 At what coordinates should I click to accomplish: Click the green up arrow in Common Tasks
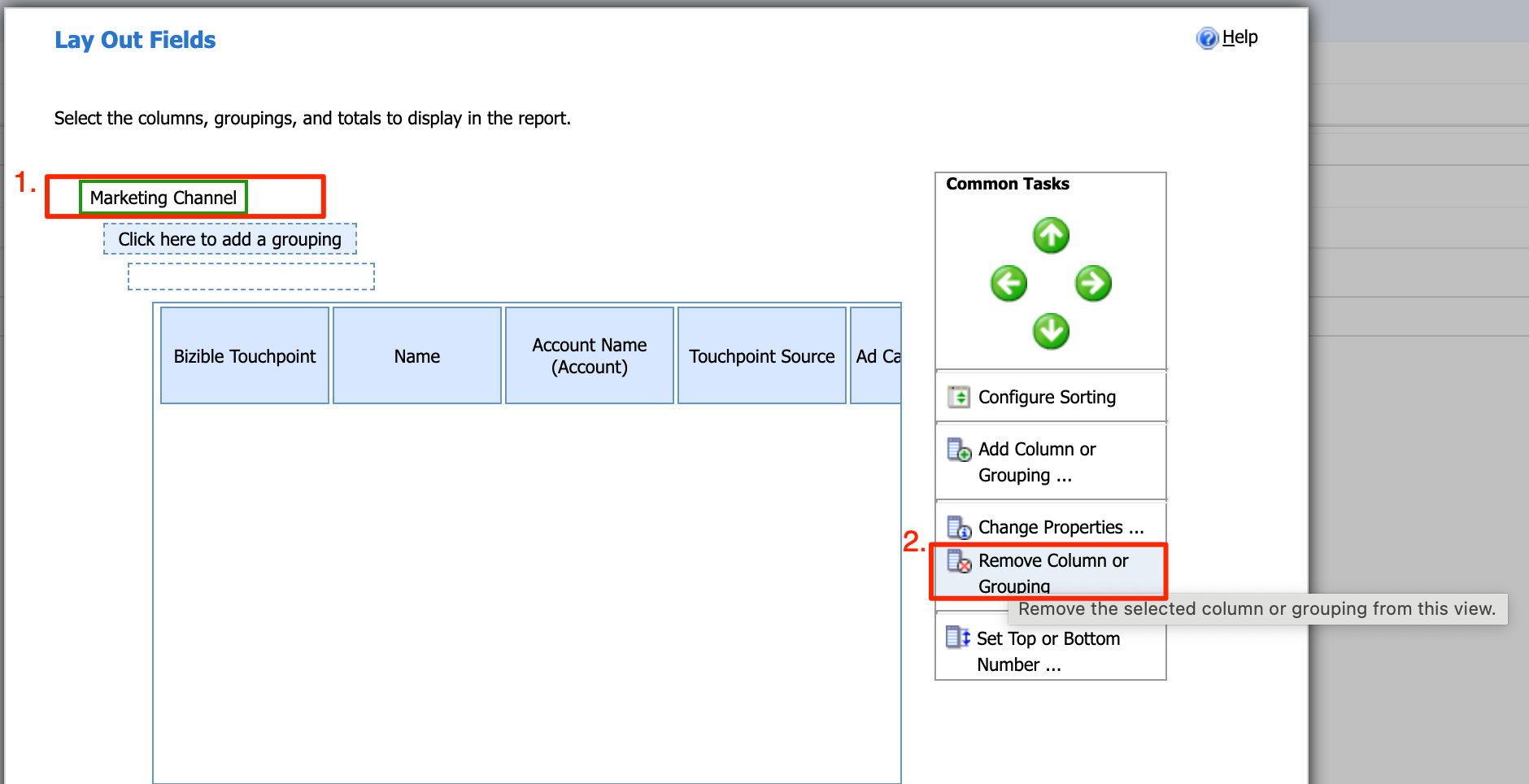pyautogui.click(x=1051, y=235)
